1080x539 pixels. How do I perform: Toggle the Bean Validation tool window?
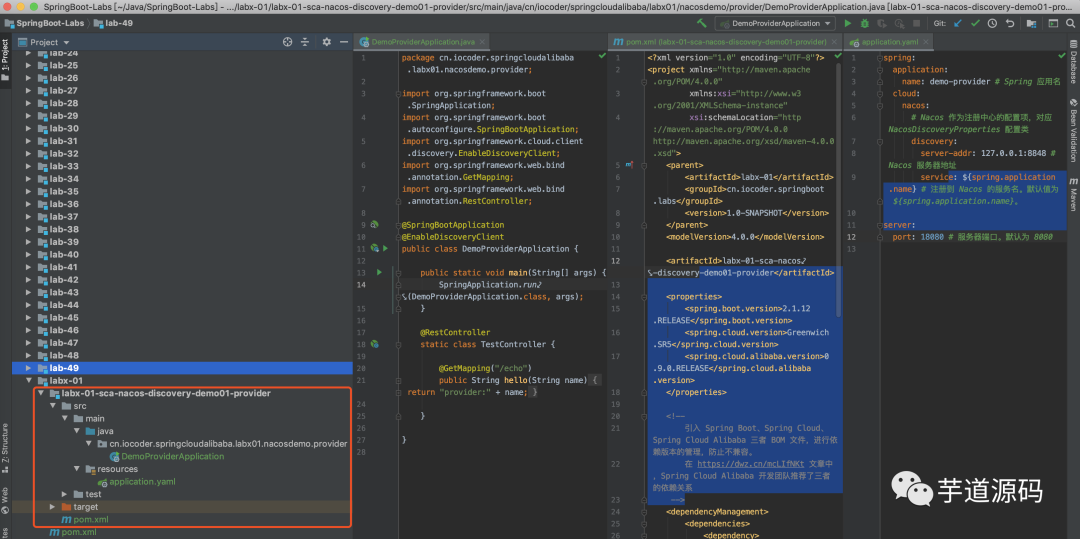(1073, 131)
